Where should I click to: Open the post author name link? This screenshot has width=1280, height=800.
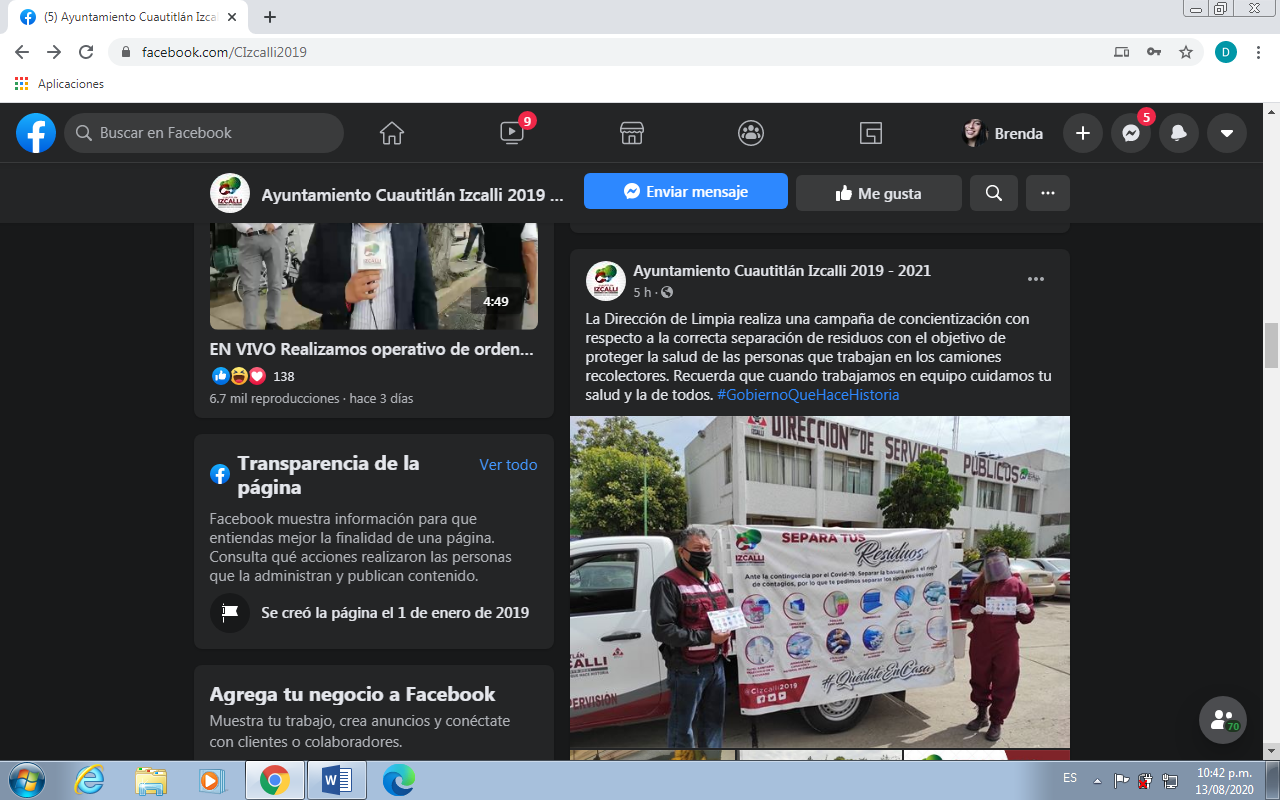click(782, 271)
